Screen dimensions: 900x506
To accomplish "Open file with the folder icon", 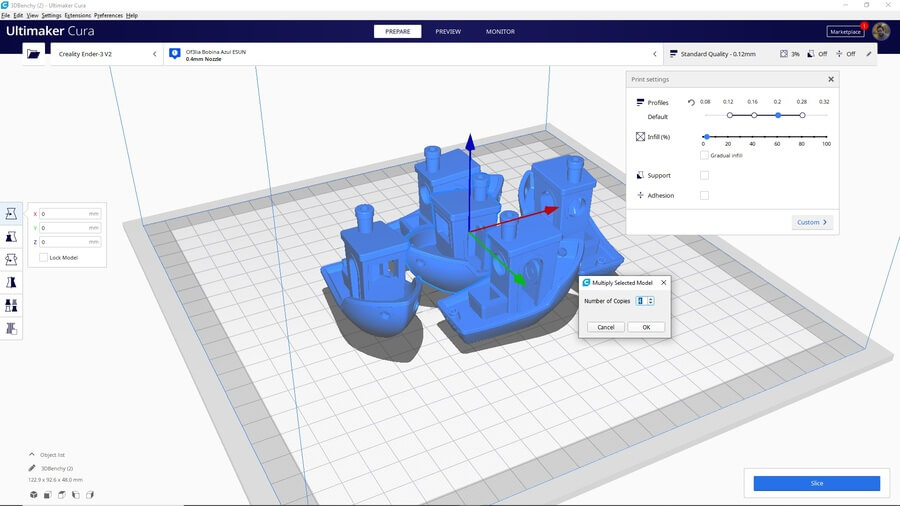I will [33, 54].
